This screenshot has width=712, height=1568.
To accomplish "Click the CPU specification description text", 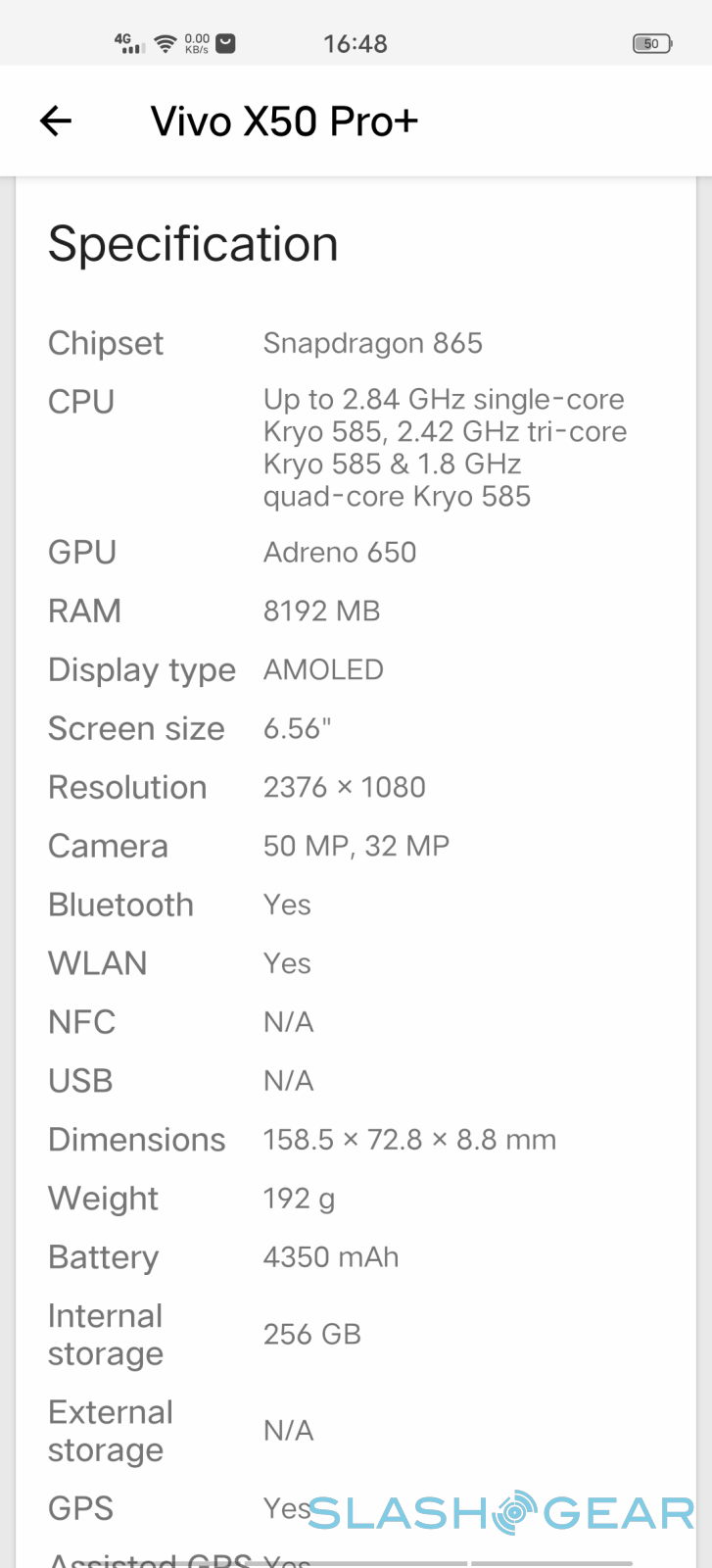I will [445, 448].
